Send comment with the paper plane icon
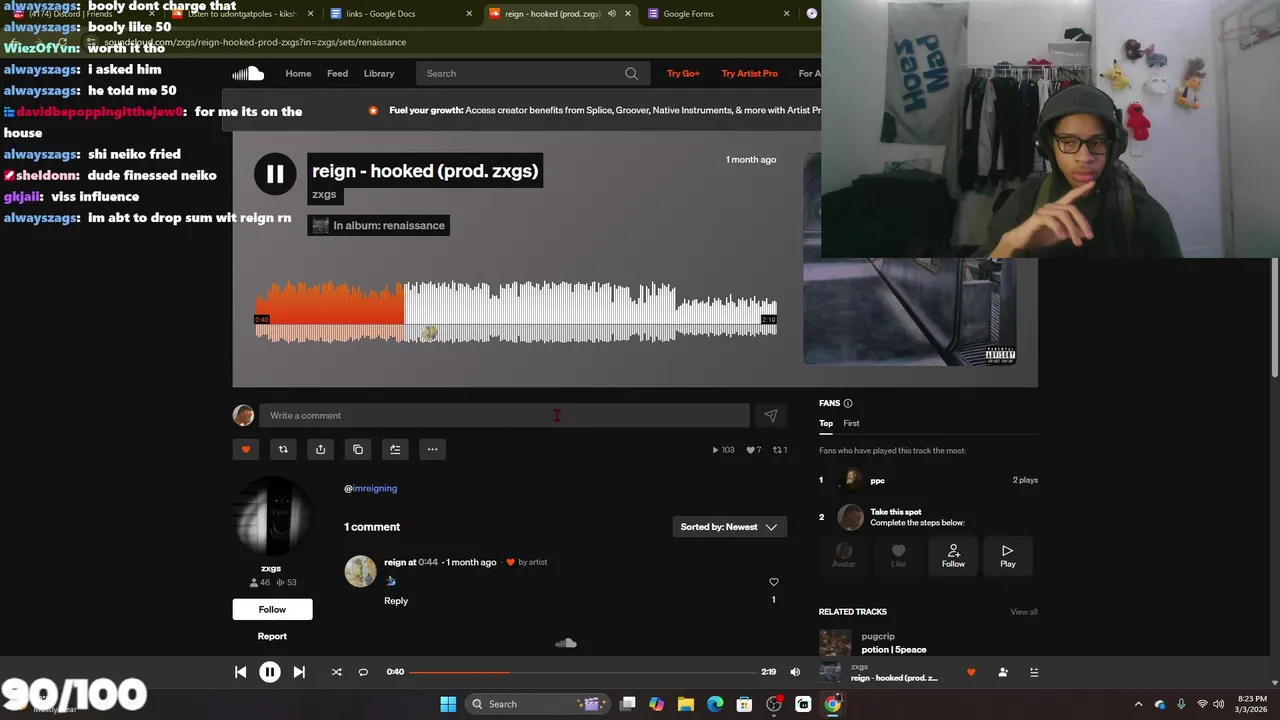Viewport: 1280px width, 720px height. point(771,415)
